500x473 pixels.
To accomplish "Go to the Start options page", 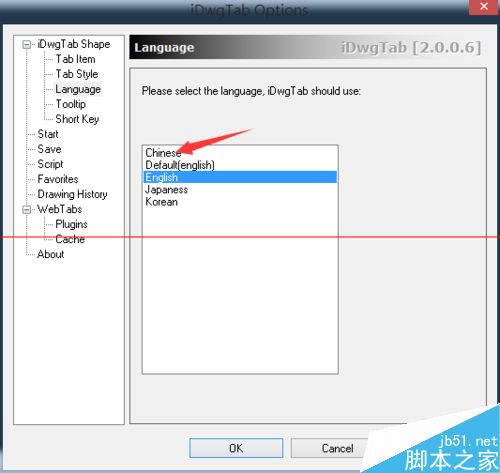I will 48,134.
